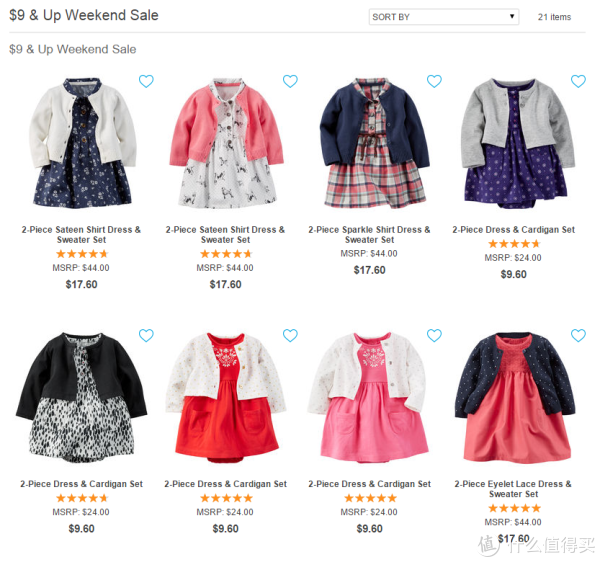Open the pink cardigan Sateen Shirt Dress title

click(x=225, y=235)
